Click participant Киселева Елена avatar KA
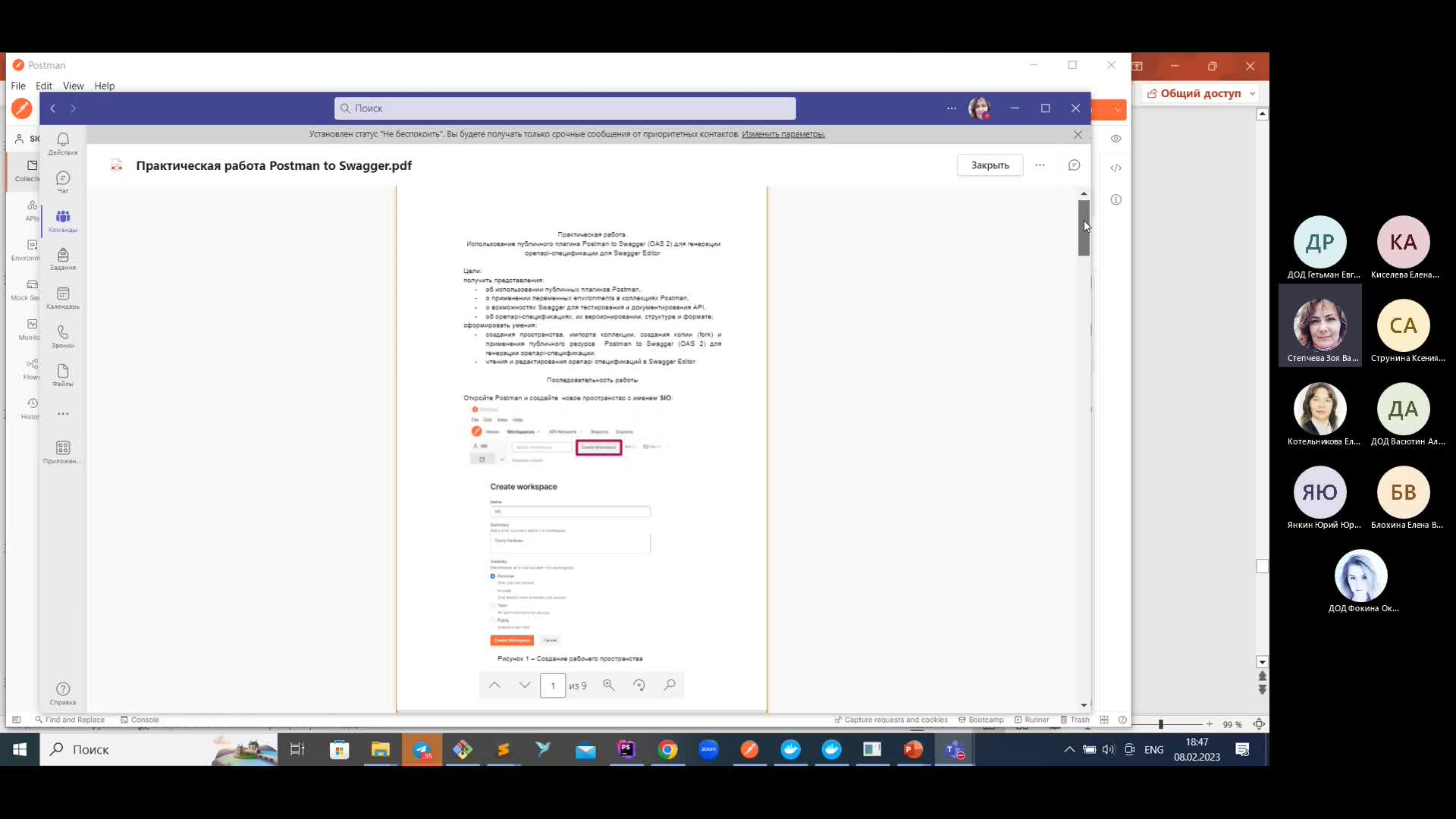The image size is (1456, 819). [1404, 242]
